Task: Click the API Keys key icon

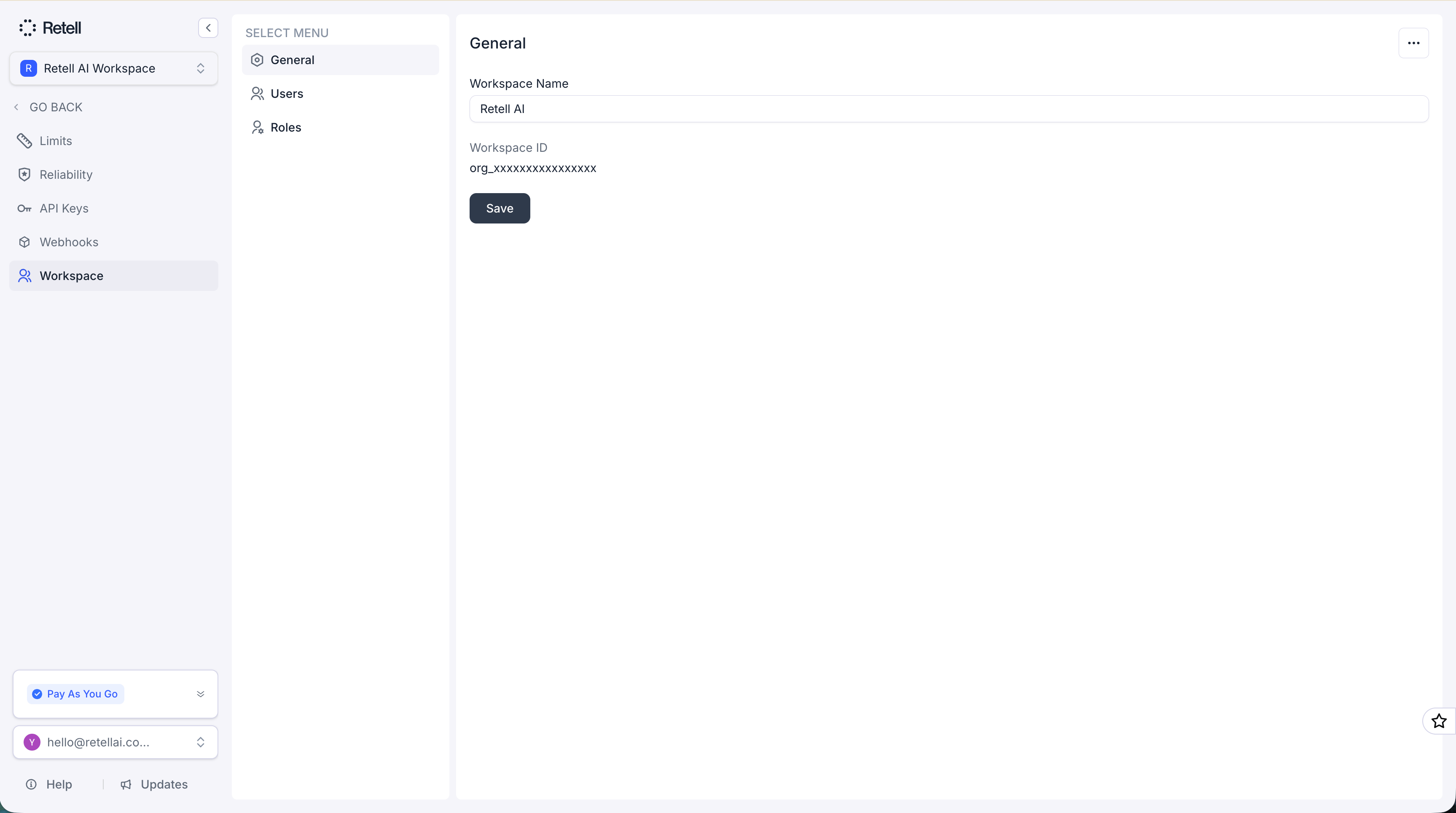Action: [x=24, y=209]
